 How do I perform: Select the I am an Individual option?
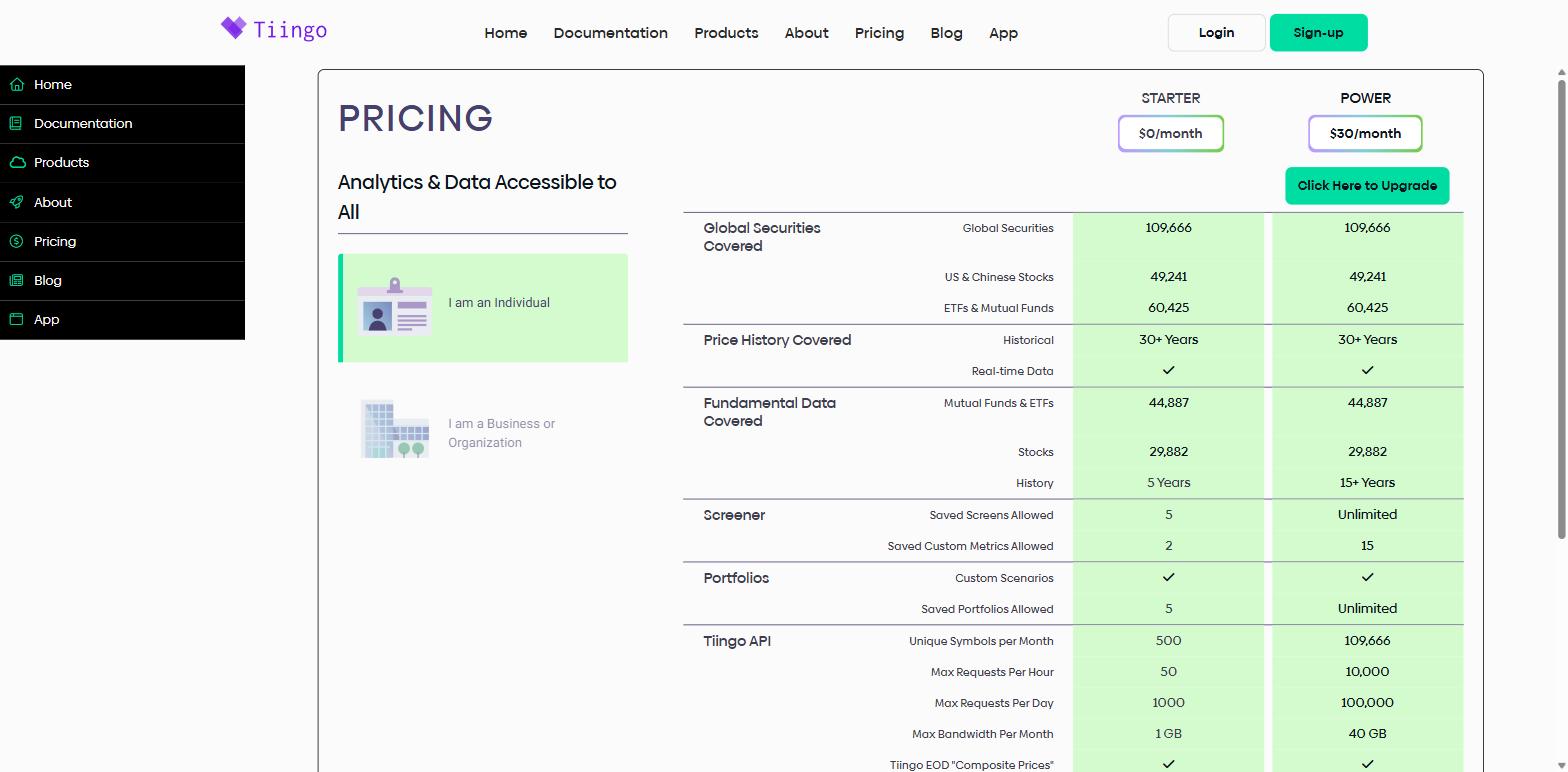pos(483,308)
